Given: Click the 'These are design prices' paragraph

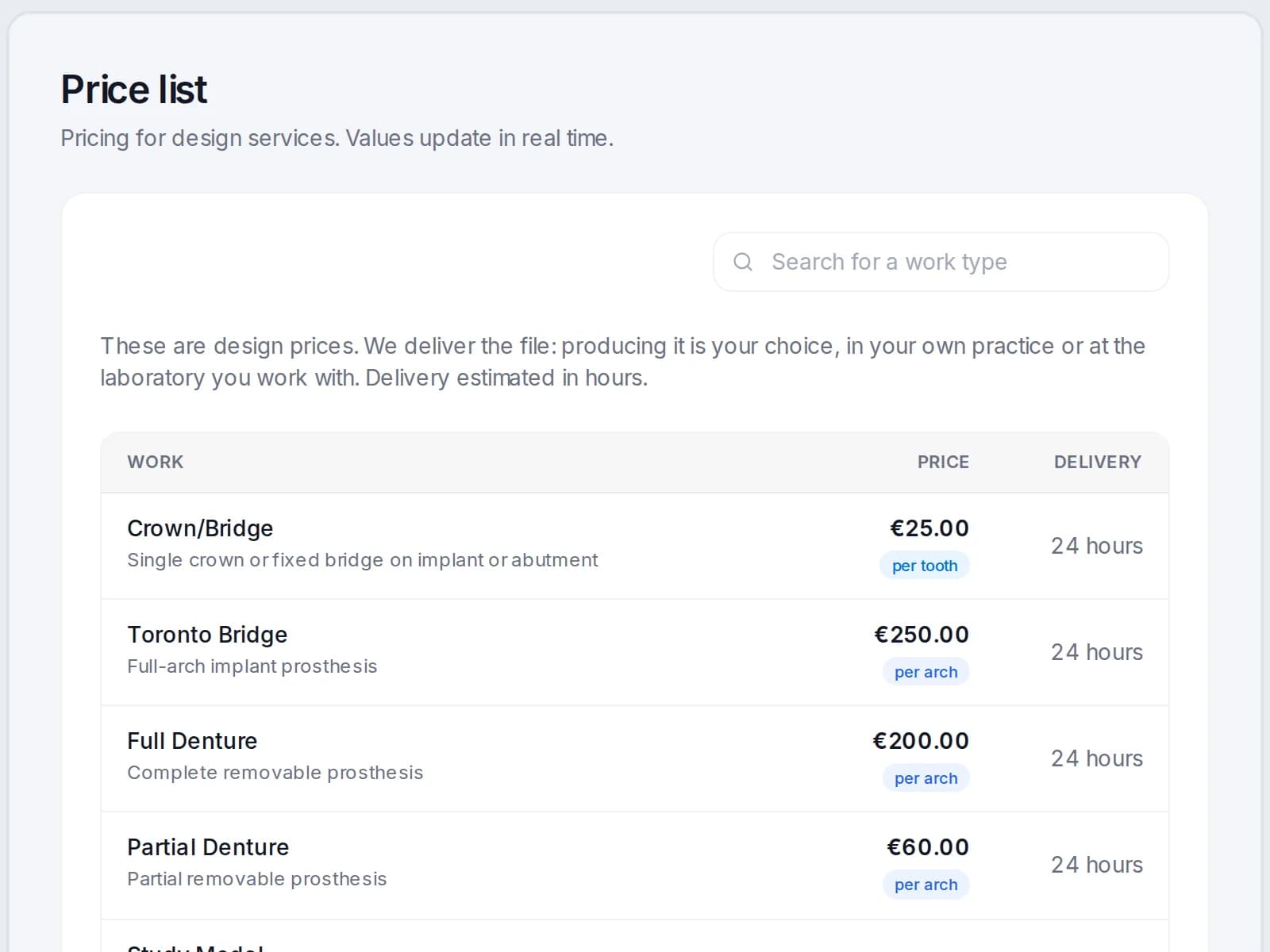Looking at the screenshot, I should coord(623,362).
